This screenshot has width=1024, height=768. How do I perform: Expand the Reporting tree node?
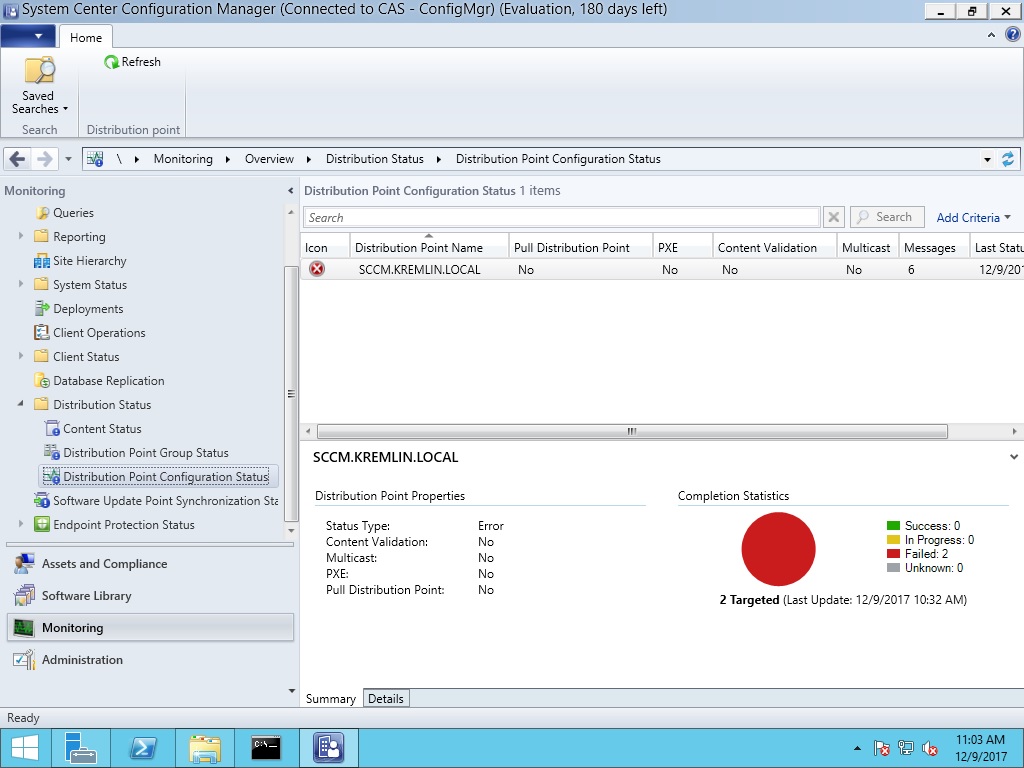pyautogui.click(x=21, y=236)
